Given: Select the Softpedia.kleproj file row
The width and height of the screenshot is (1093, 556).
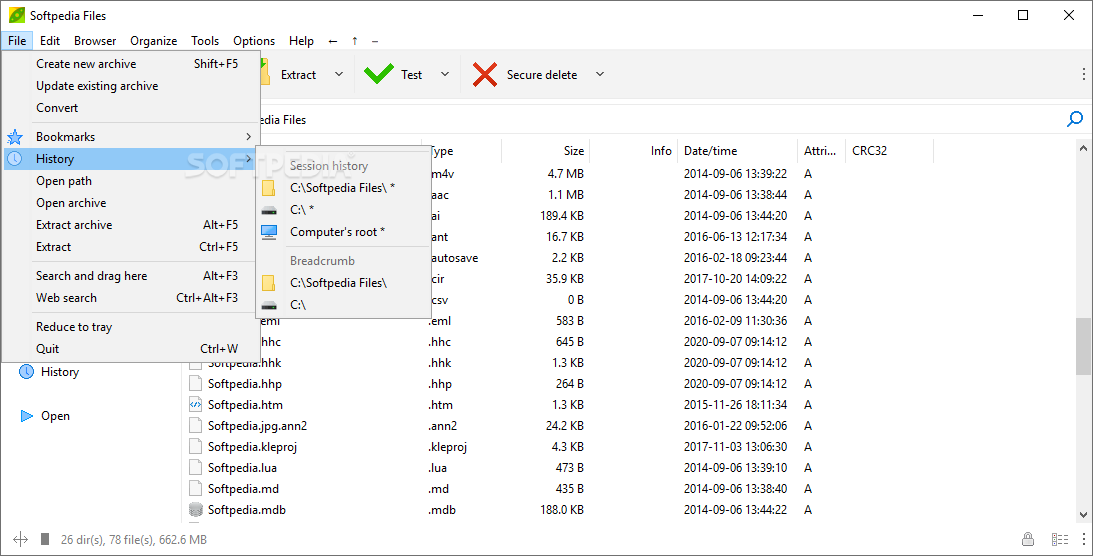Looking at the screenshot, I should (x=627, y=447).
